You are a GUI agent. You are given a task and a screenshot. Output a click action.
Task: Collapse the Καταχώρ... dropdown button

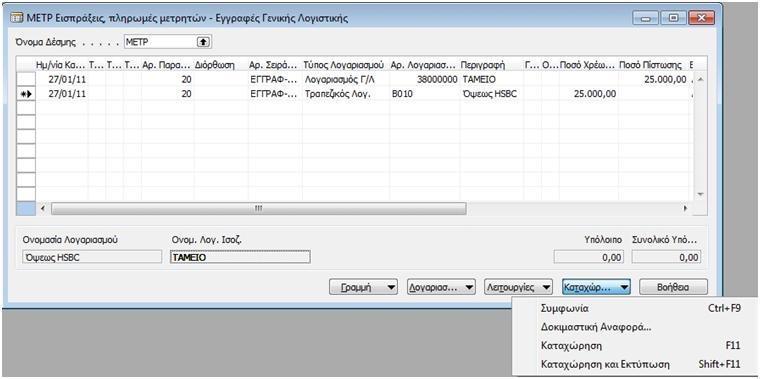(x=596, y=287)
